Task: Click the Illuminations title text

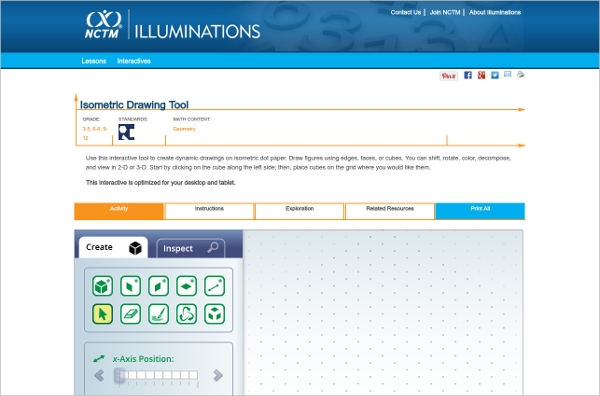Action: (197, 31)
